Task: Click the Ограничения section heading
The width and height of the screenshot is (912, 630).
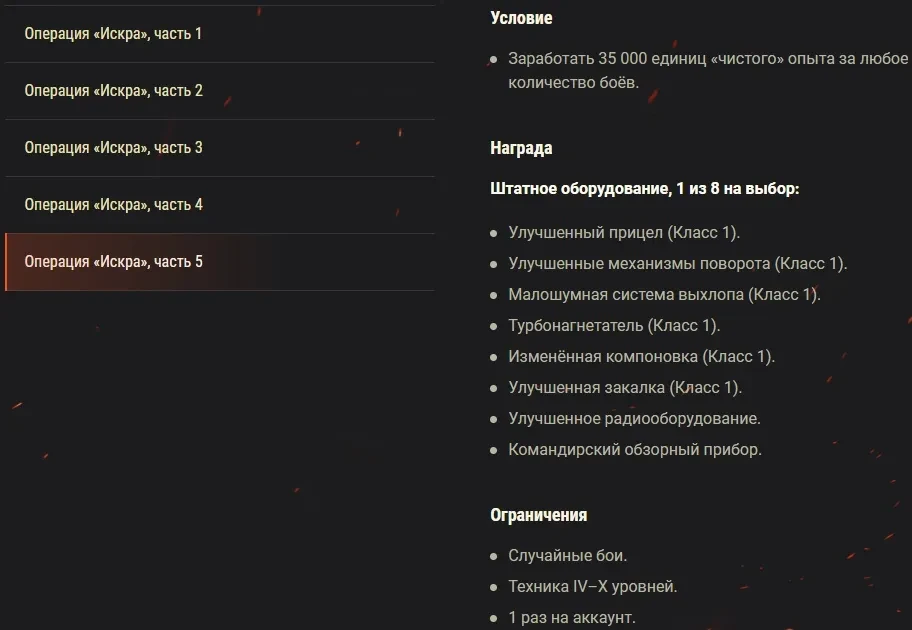Action: tap(538, 515)
